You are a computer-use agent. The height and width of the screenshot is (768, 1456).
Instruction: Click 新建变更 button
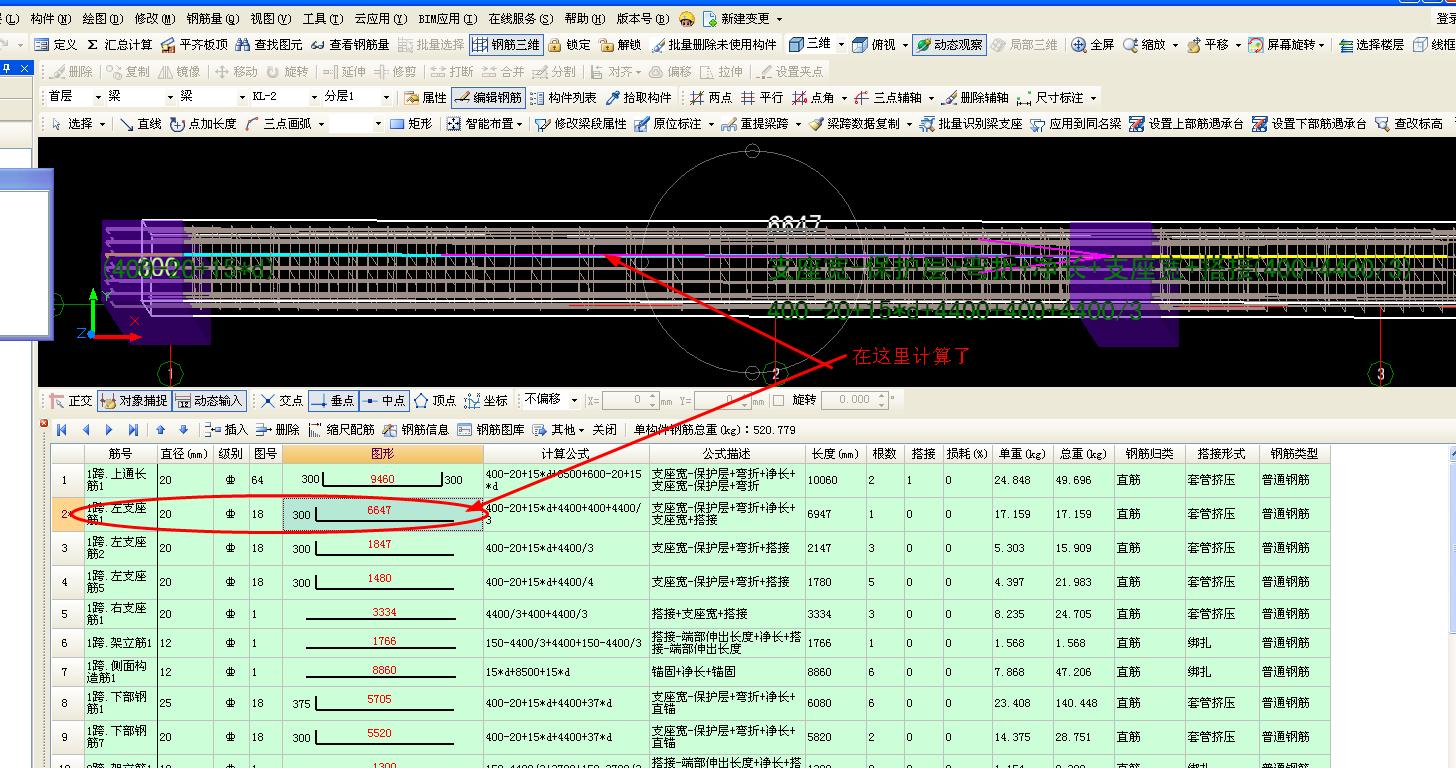pyautogui.click(x=741, y=19)
